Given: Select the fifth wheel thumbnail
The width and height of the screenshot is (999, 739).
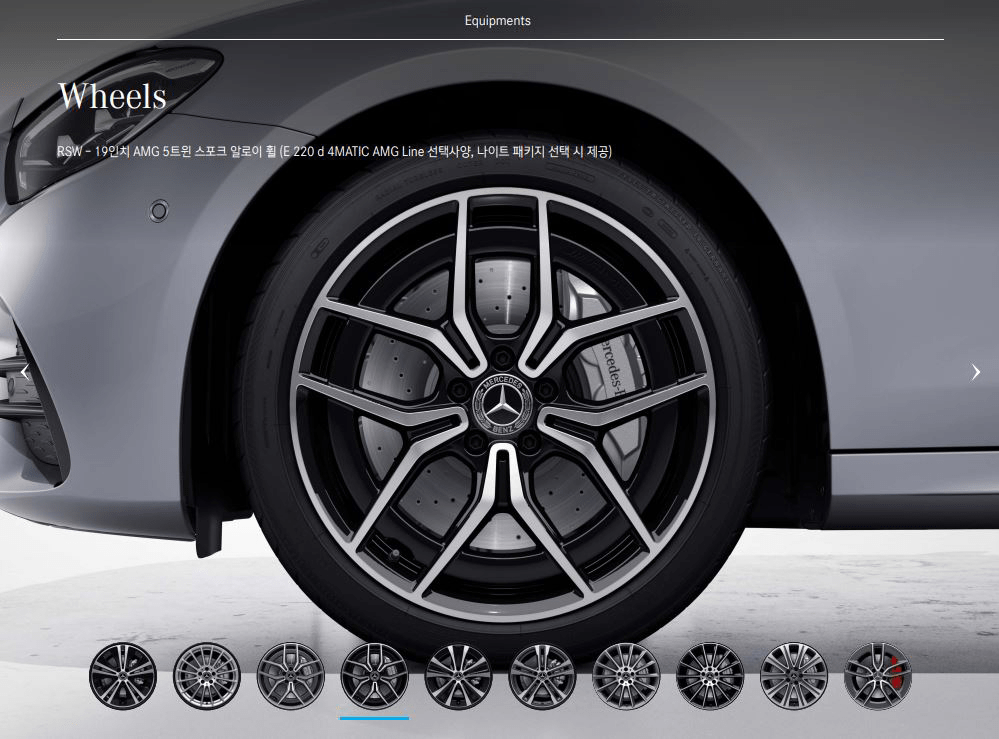Looking at the screenshot, I should point(459,675).
